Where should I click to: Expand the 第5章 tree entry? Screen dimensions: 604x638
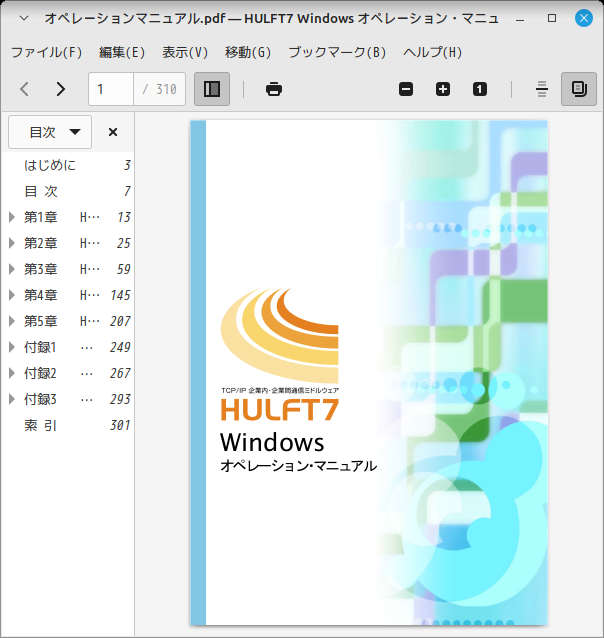pyautogui.click(x=12, y=321)
